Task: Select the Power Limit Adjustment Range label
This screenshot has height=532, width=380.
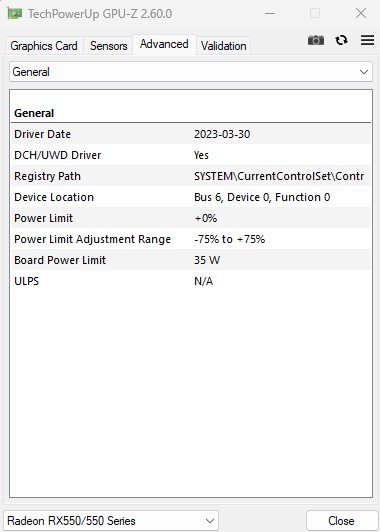Action: (92, 239)
